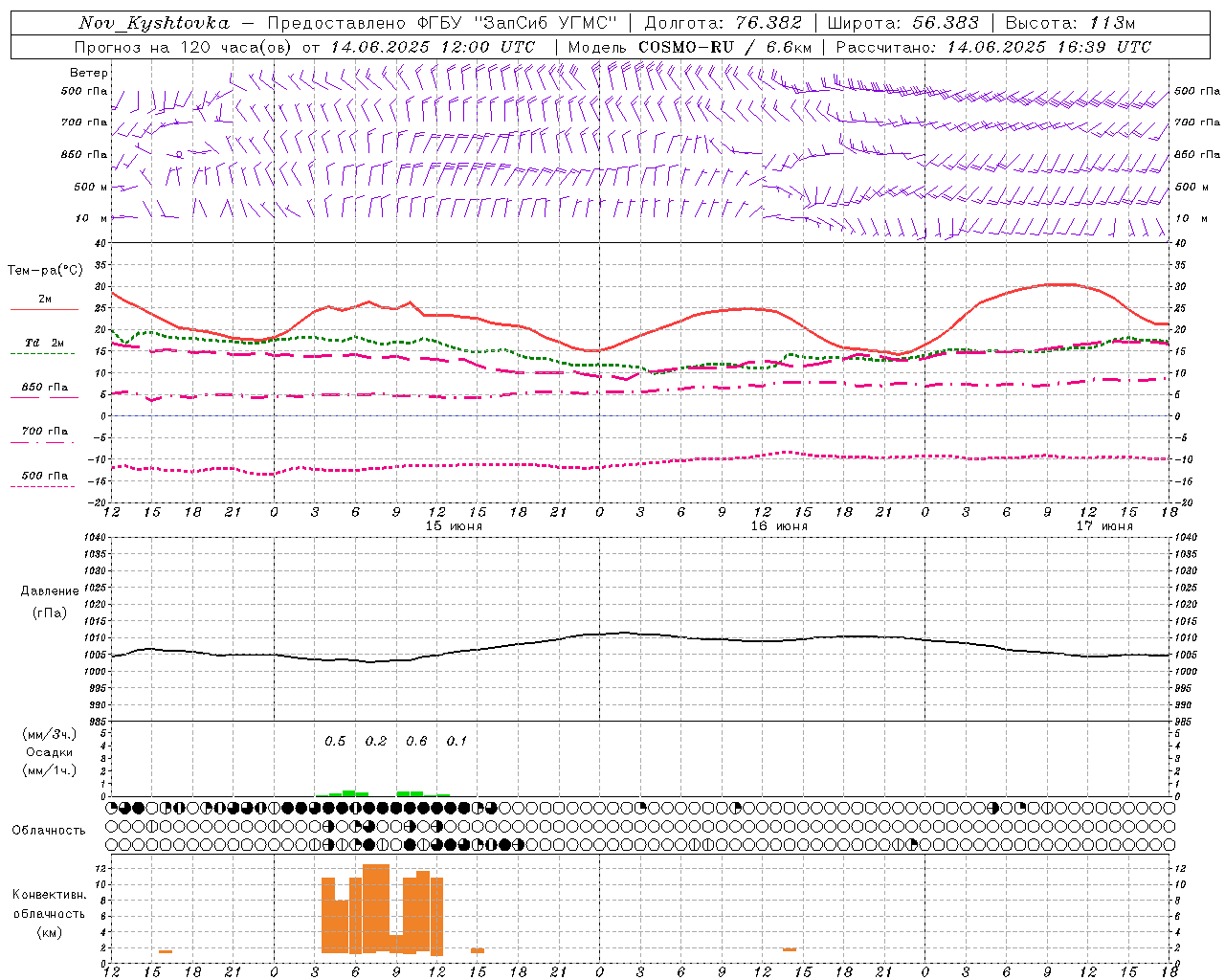Click the (мм/3ч.) unit label

(x=50, y=734)
